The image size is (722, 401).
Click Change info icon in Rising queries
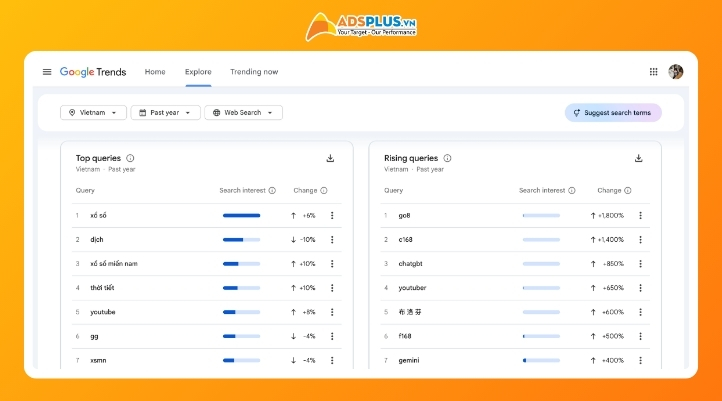(628, 191)
